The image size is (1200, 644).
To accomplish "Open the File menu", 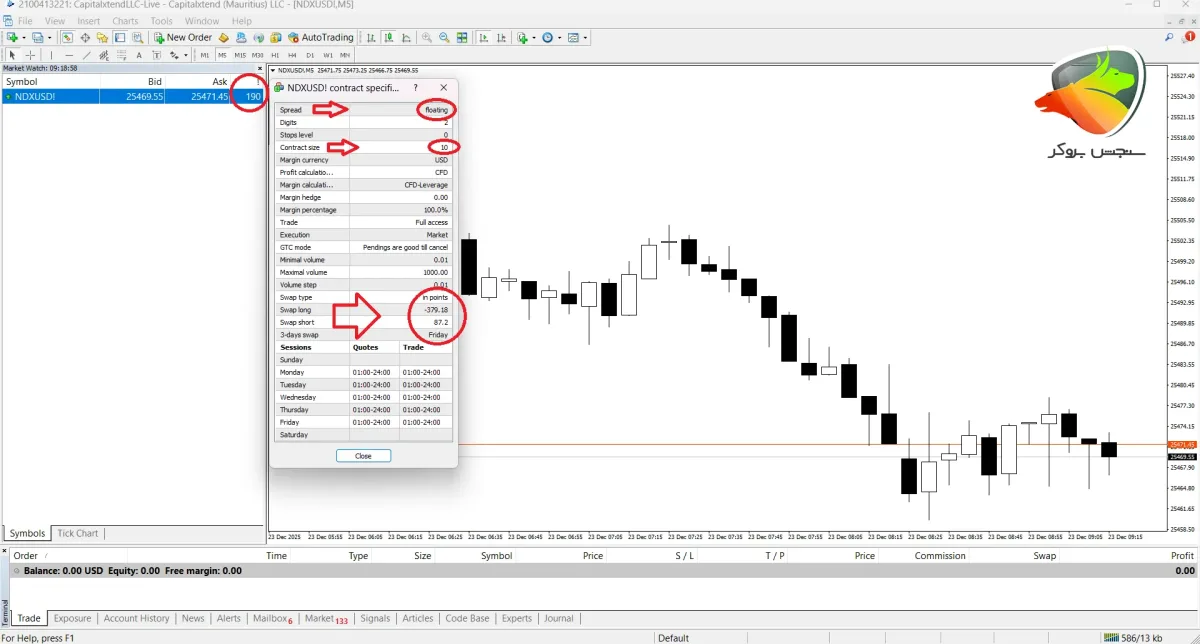I will 24,21.
